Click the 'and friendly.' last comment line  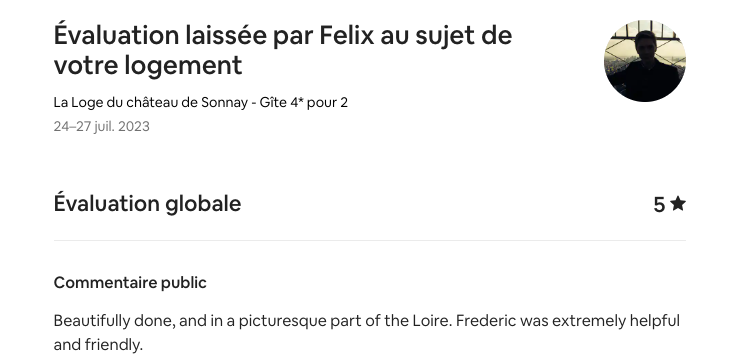point(98,345)
